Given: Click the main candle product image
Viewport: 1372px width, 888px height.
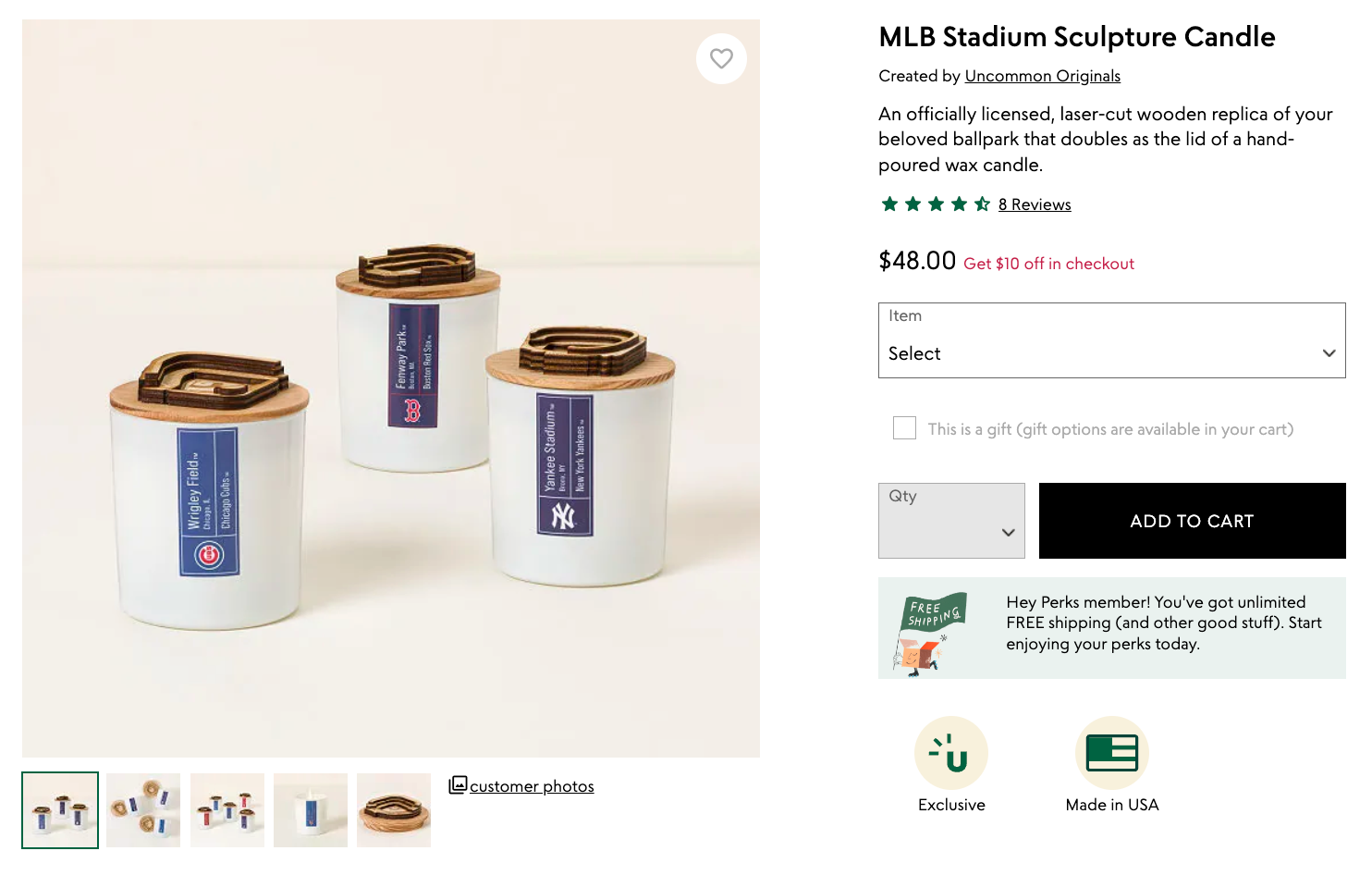Looking at the screenshot, I should pyautogui.click(x=391, y=388).
